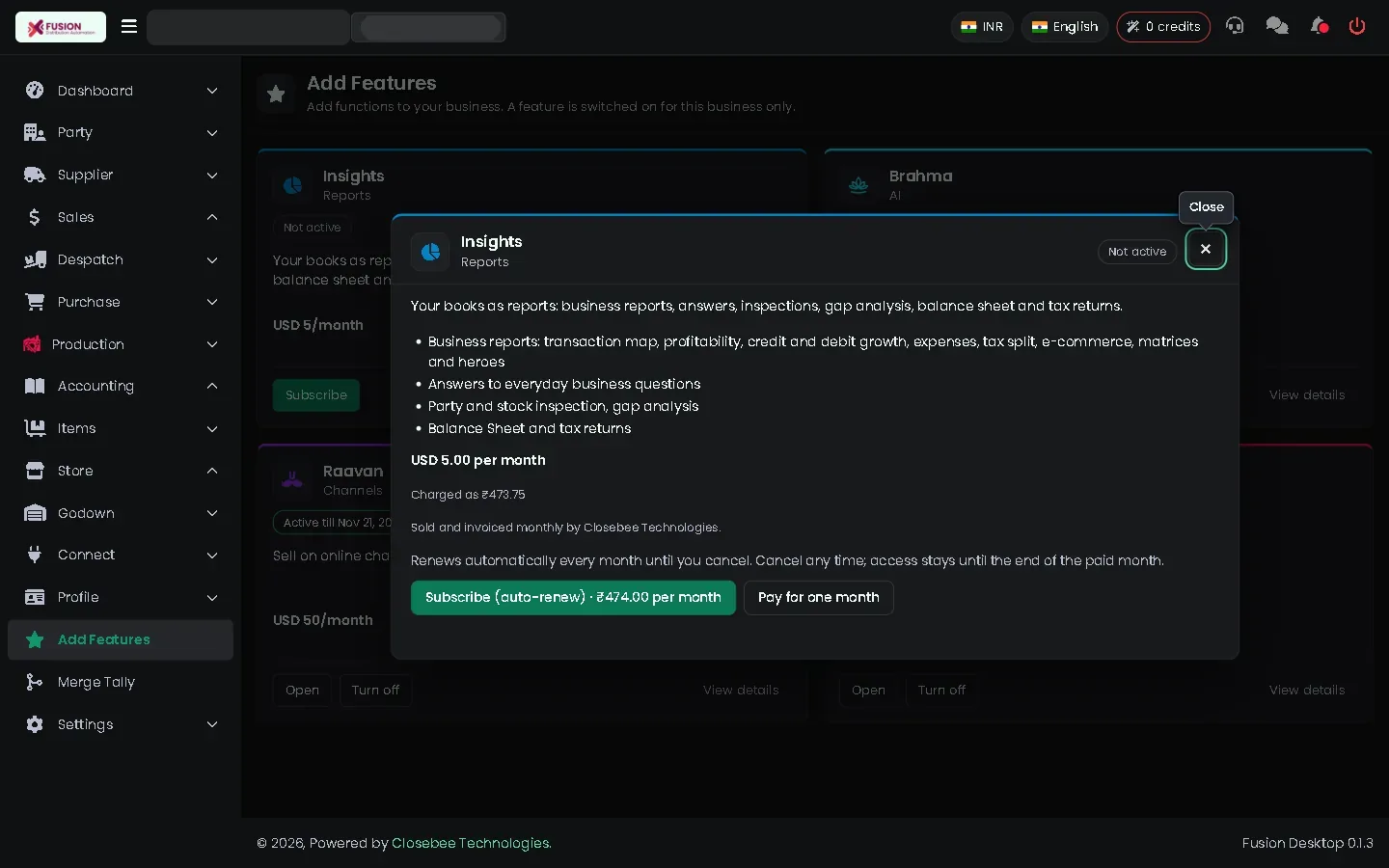Click the red power logout icon
The height and width of the screenshot is (868, 1389).
[1357, 26]
